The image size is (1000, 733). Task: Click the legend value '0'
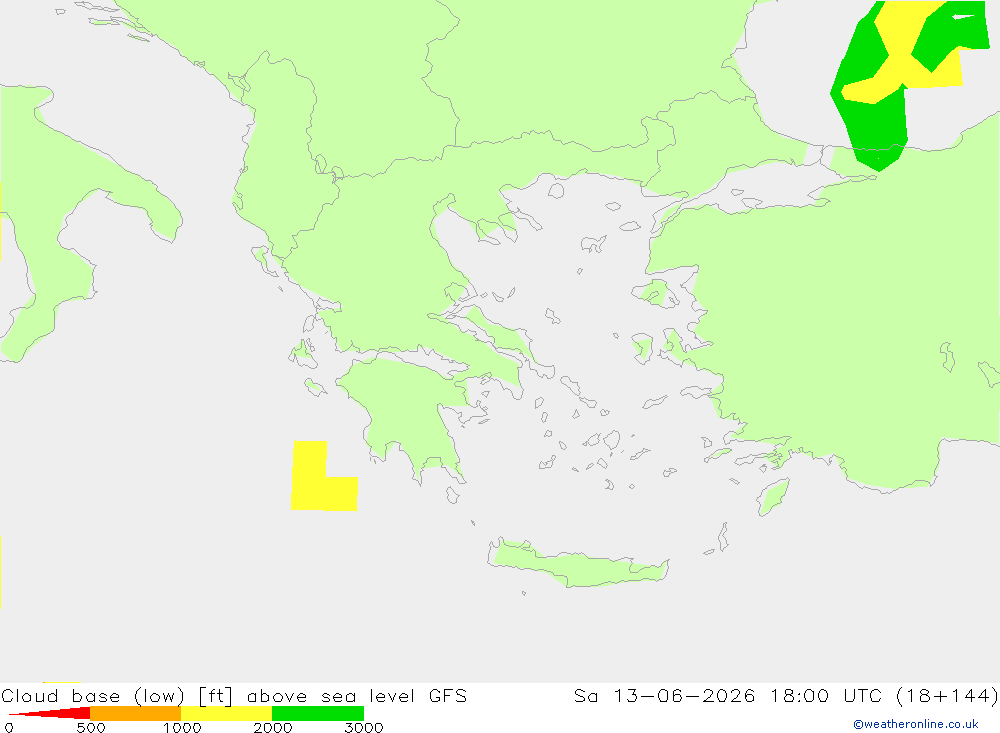pyautogui.click(x=9, y=727)
